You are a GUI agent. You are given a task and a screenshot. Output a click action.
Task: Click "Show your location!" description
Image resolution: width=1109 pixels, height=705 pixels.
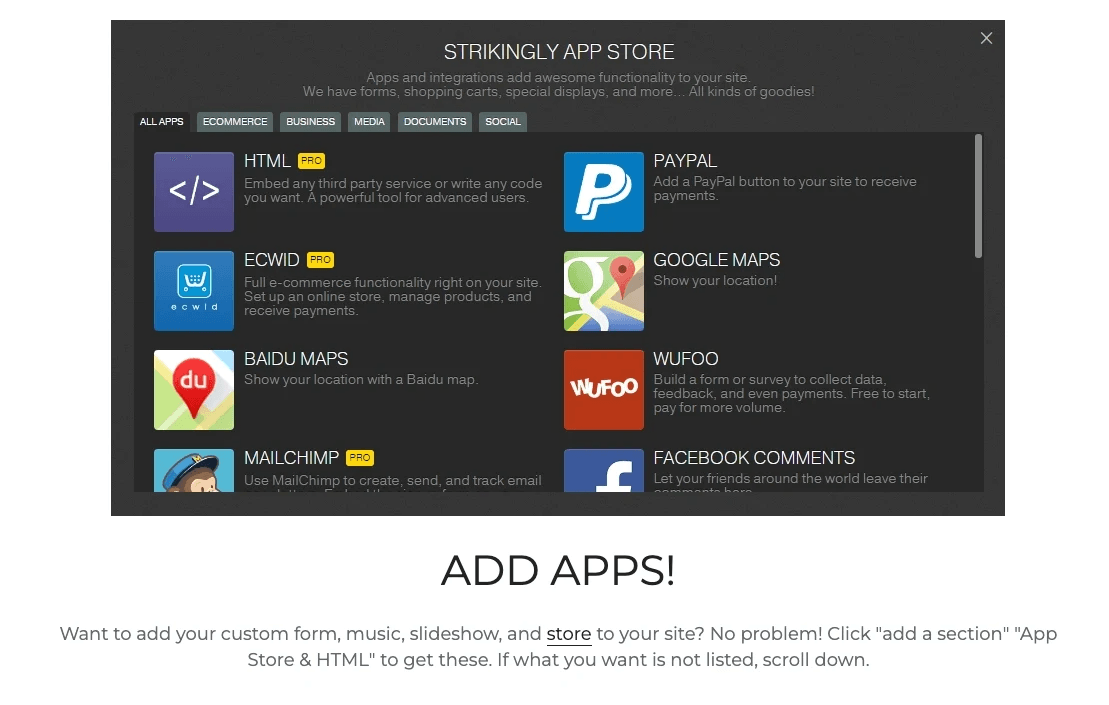pyautogui.click(x=715, y=281)
